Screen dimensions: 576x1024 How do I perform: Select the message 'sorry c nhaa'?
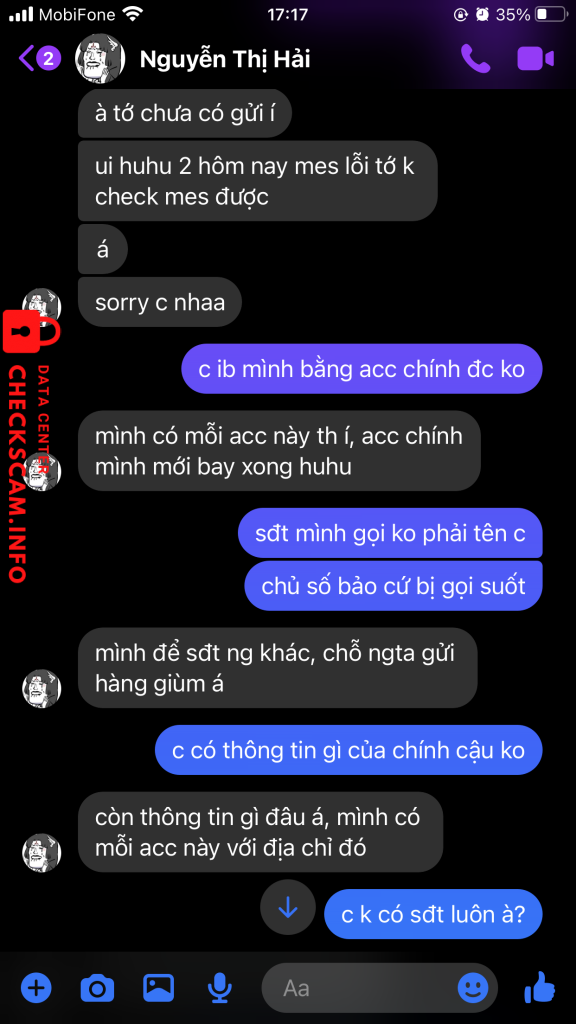pos(160,302)
